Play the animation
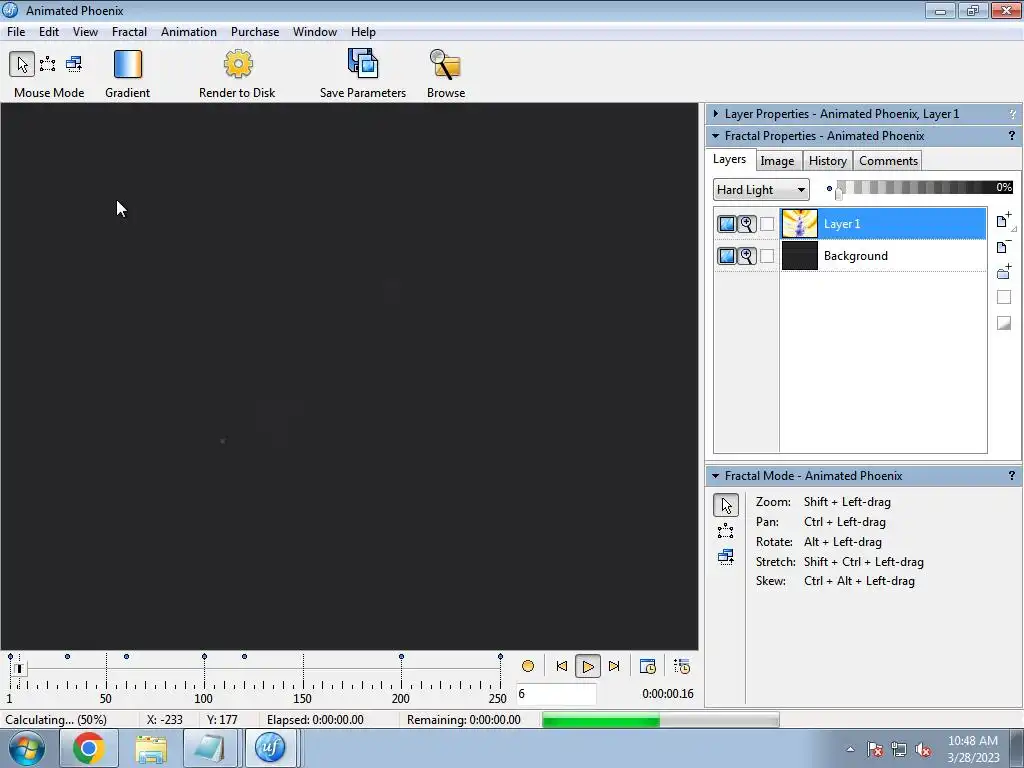1024x768 pixels. tap(588, 667)
